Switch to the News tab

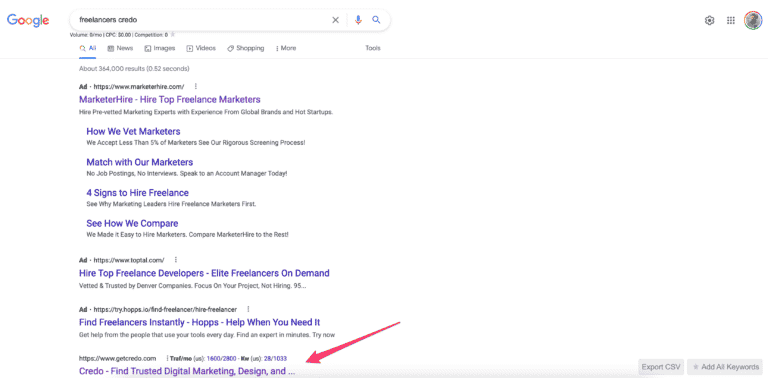(x=120, y=48)
